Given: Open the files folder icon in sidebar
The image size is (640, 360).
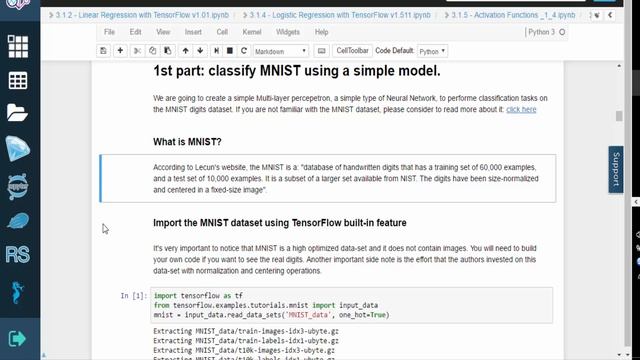Looking at the screenshot, I should coord(17,112).
